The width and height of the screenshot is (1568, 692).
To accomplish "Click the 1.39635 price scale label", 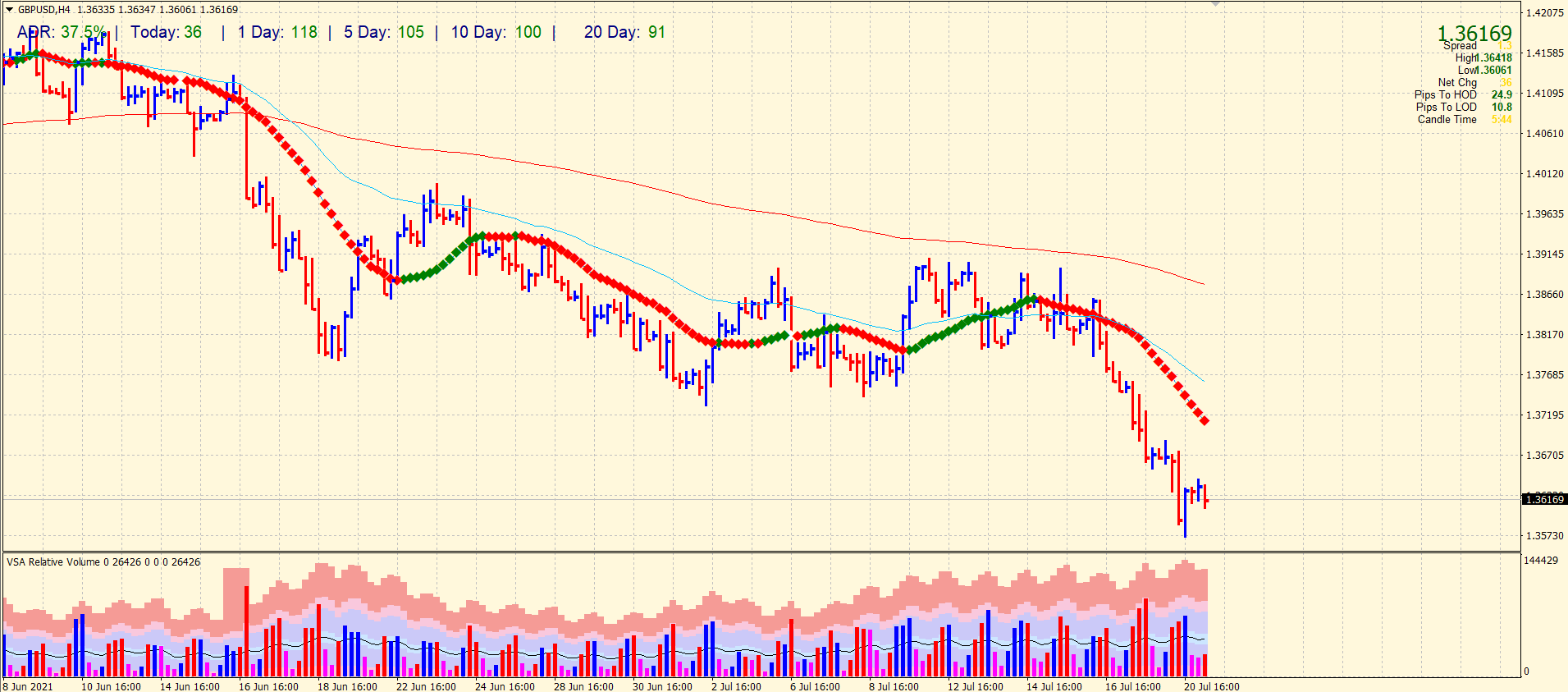I will 1544,214.
